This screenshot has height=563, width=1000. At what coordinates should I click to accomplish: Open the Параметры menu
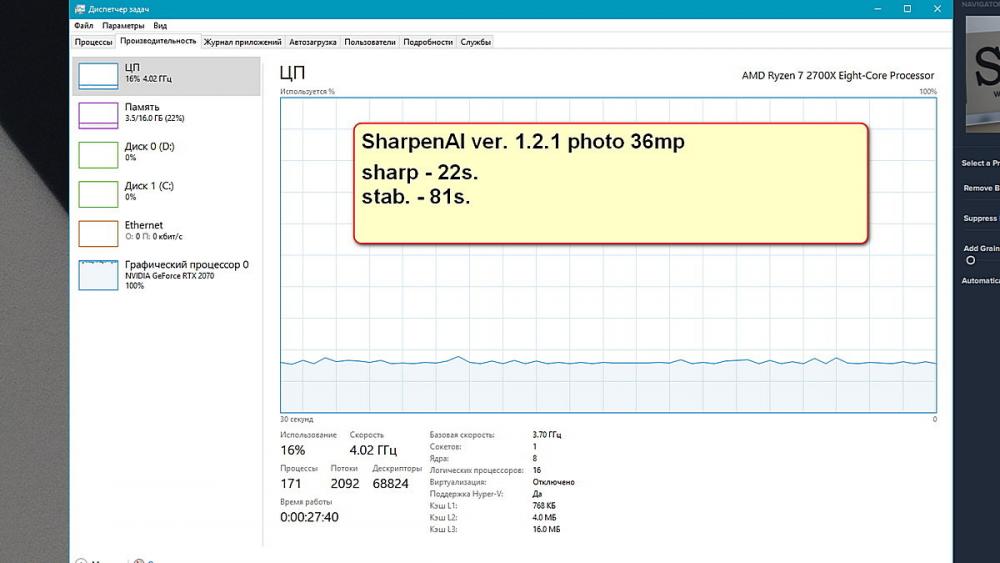(x=123, y=26)
